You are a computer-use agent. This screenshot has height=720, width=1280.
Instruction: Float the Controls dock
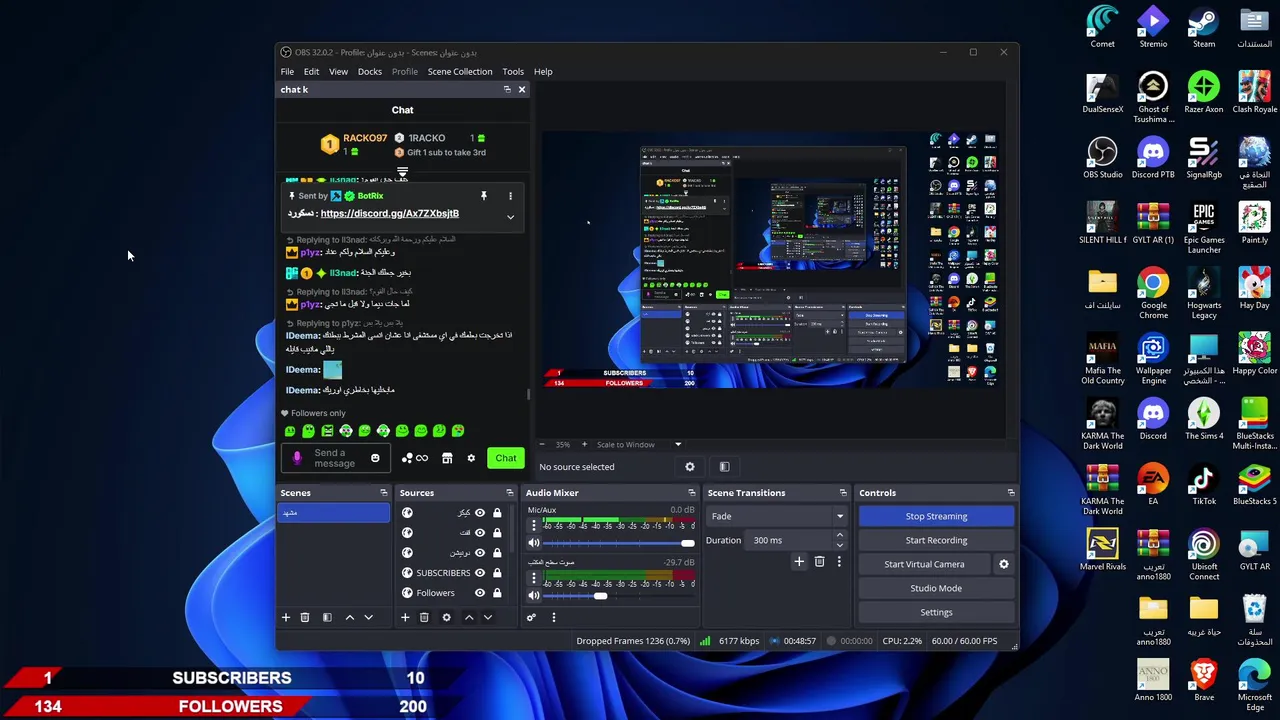1010,493
